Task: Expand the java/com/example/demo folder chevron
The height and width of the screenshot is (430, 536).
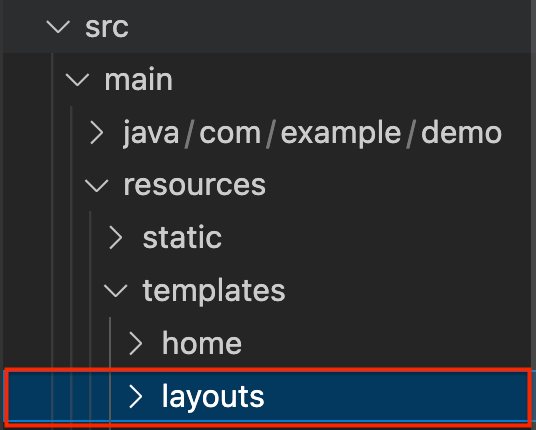Action: click(97, 133)
